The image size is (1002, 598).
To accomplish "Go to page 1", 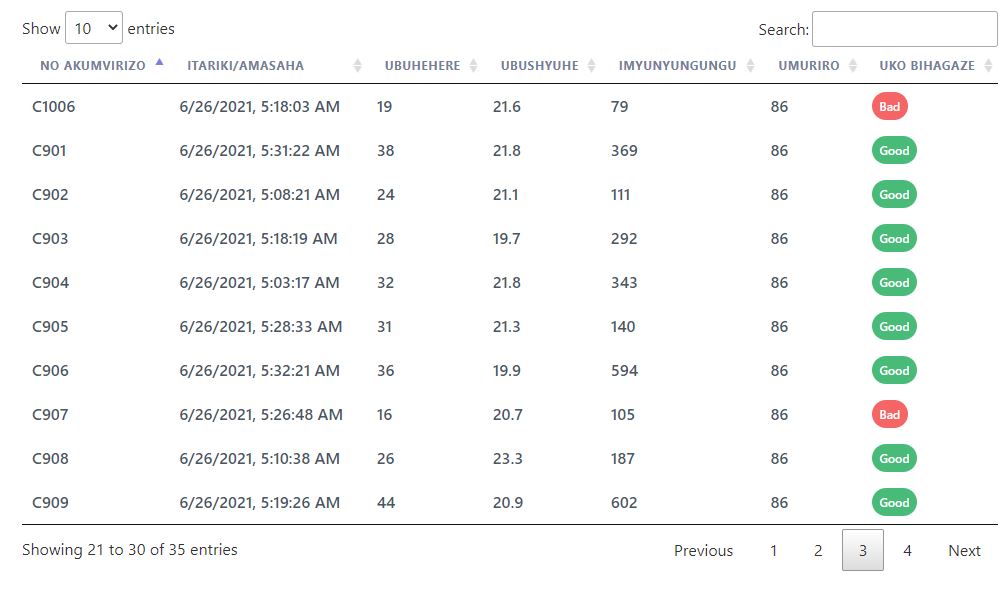I will tap(773, 550).
